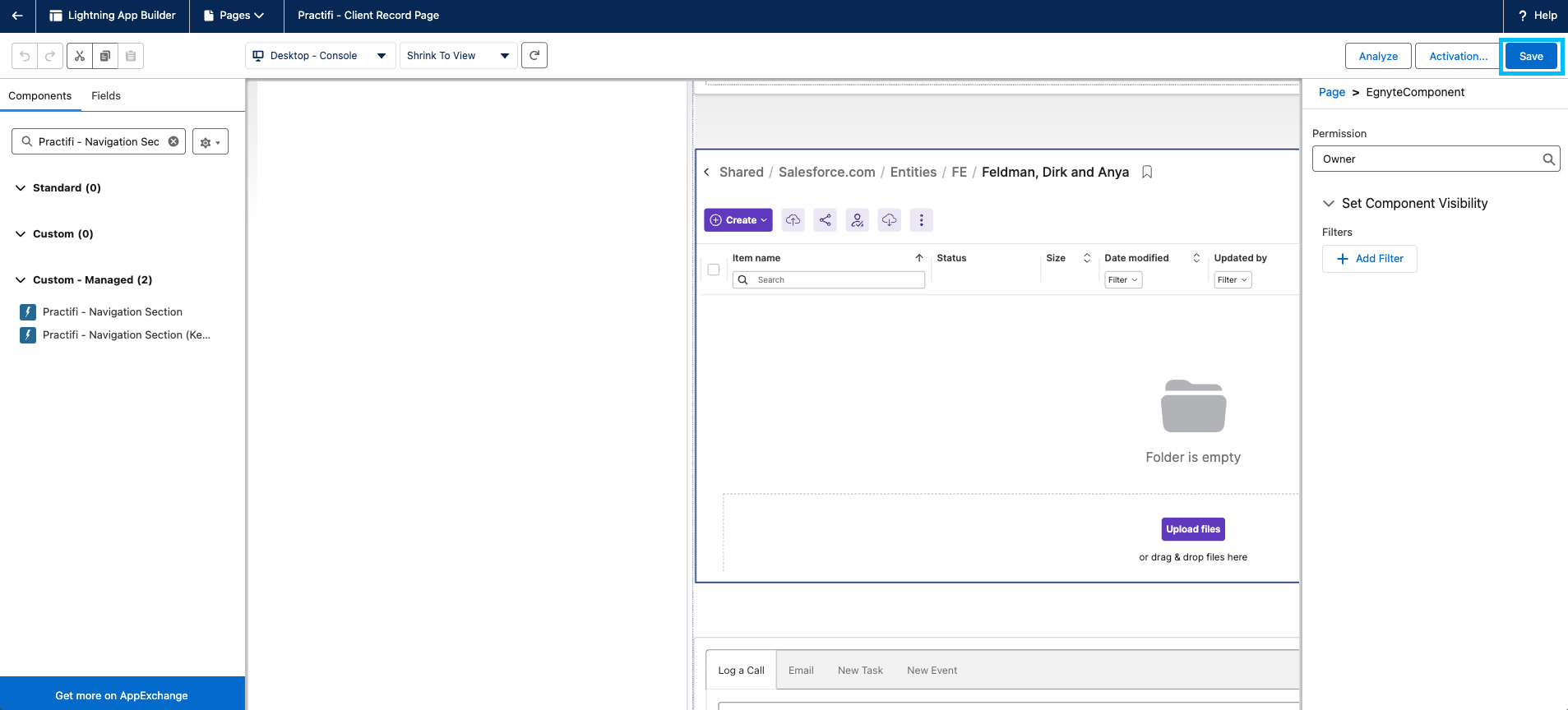
Task: Click Get more on AppExchange
Action: click(x=122, y=695)
